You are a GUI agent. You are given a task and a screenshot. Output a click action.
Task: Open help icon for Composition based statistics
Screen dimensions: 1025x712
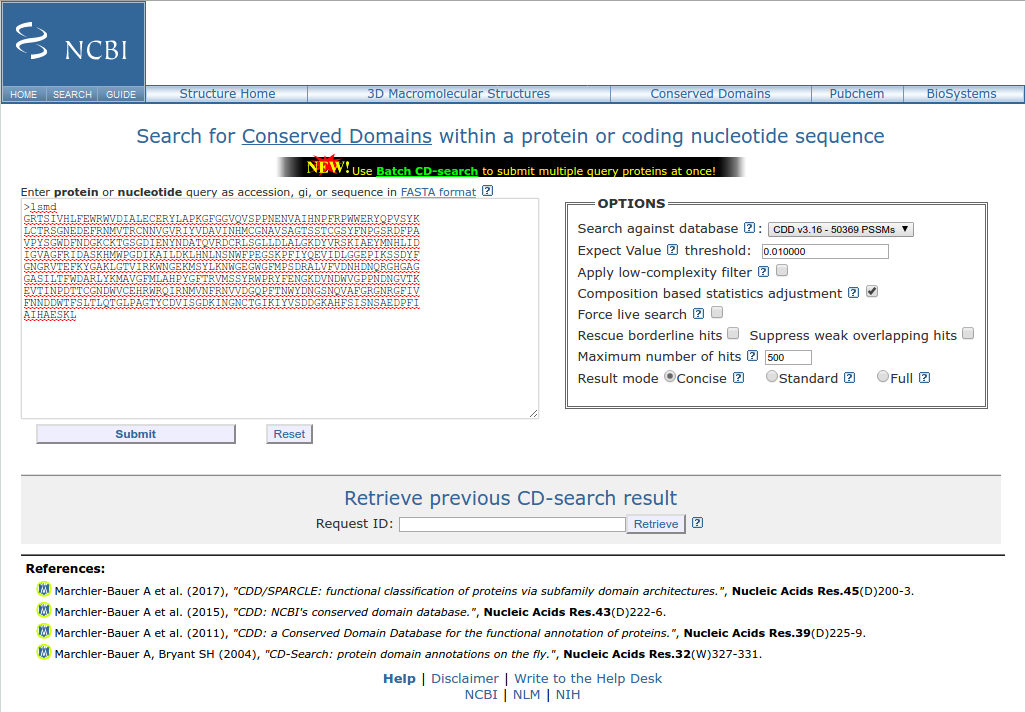click(x=853, y=292)
